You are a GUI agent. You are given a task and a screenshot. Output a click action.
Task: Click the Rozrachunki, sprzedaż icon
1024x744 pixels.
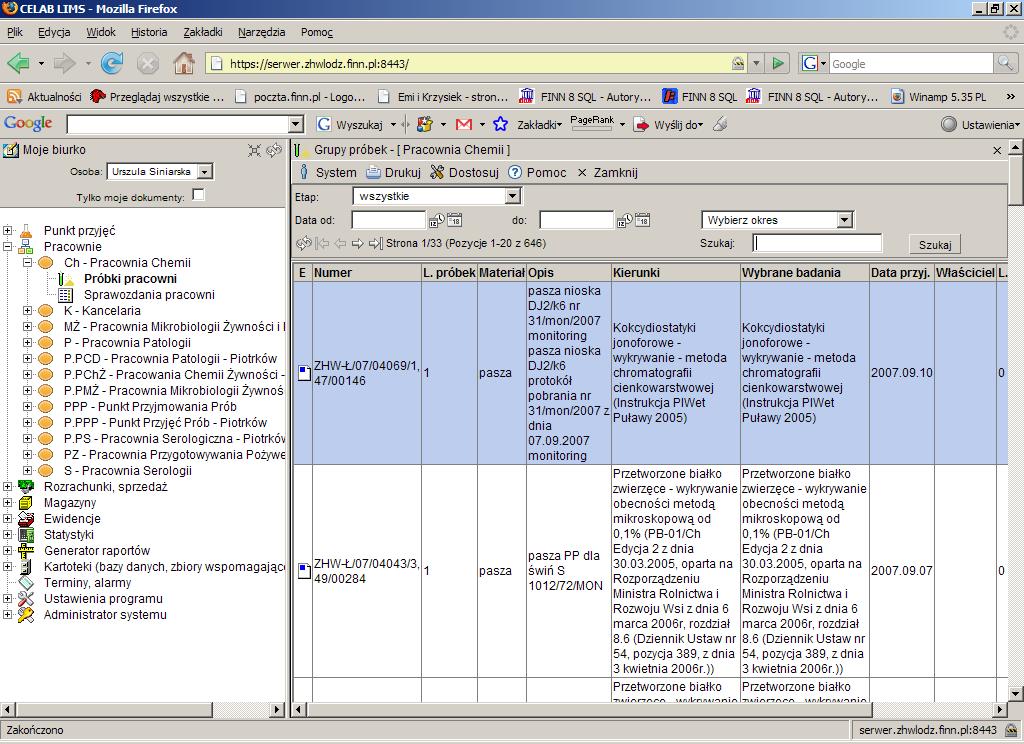25,487
